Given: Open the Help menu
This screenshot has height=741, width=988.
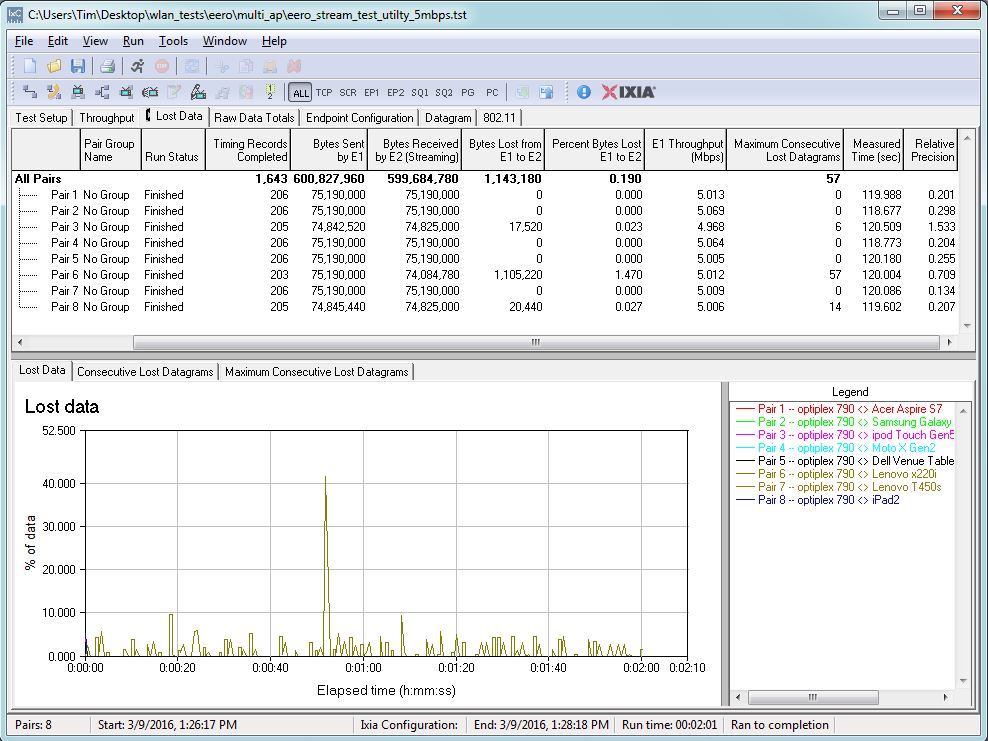Looking at the screenshot, I should point(274,41).
